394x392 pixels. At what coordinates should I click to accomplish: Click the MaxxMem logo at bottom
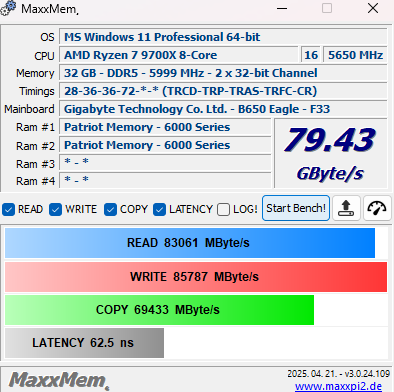tap(59, 380)
